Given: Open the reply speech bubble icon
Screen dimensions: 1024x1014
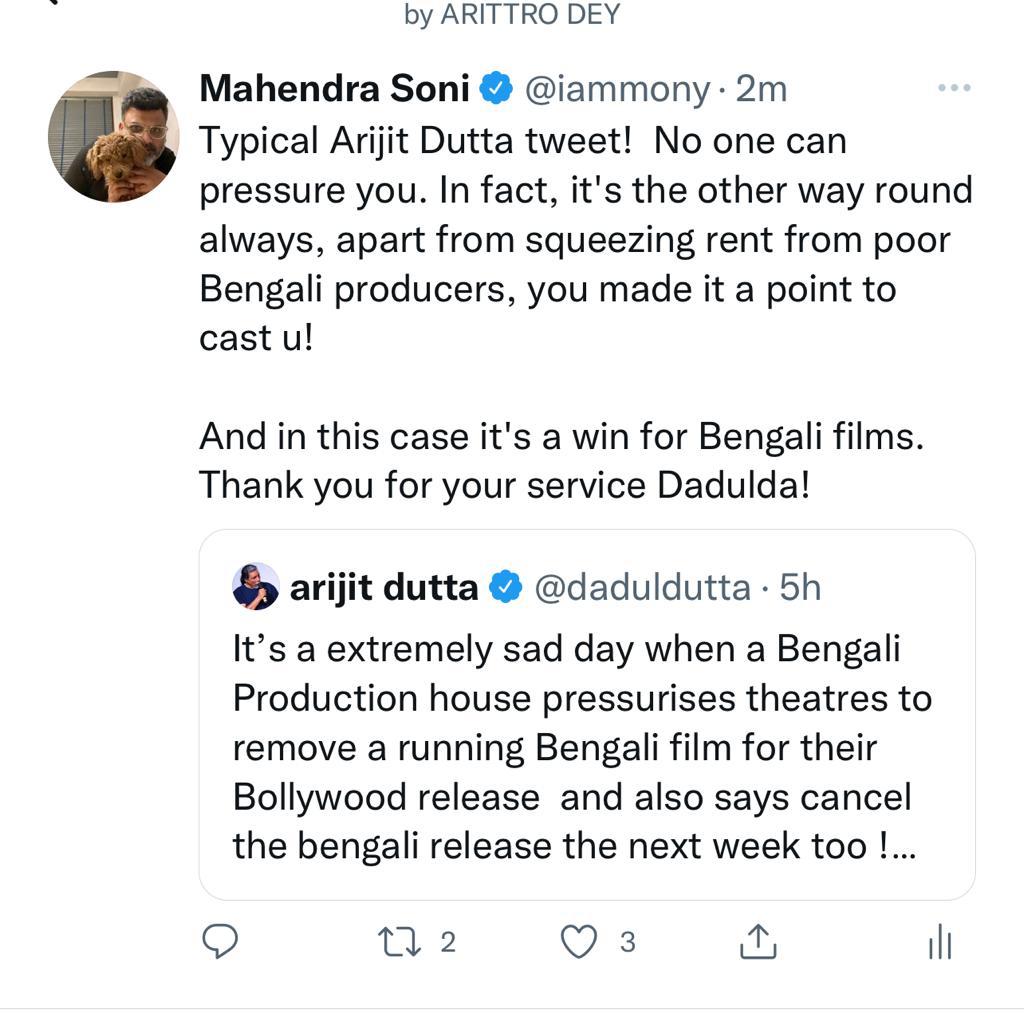Looking at the screenshot, I should [x=220, y=942].
